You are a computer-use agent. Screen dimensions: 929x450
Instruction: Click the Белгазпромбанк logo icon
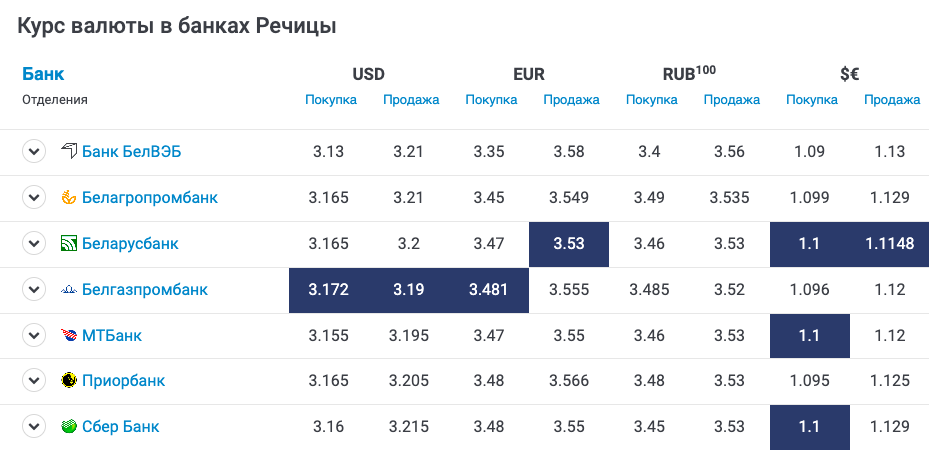point(69,289)
